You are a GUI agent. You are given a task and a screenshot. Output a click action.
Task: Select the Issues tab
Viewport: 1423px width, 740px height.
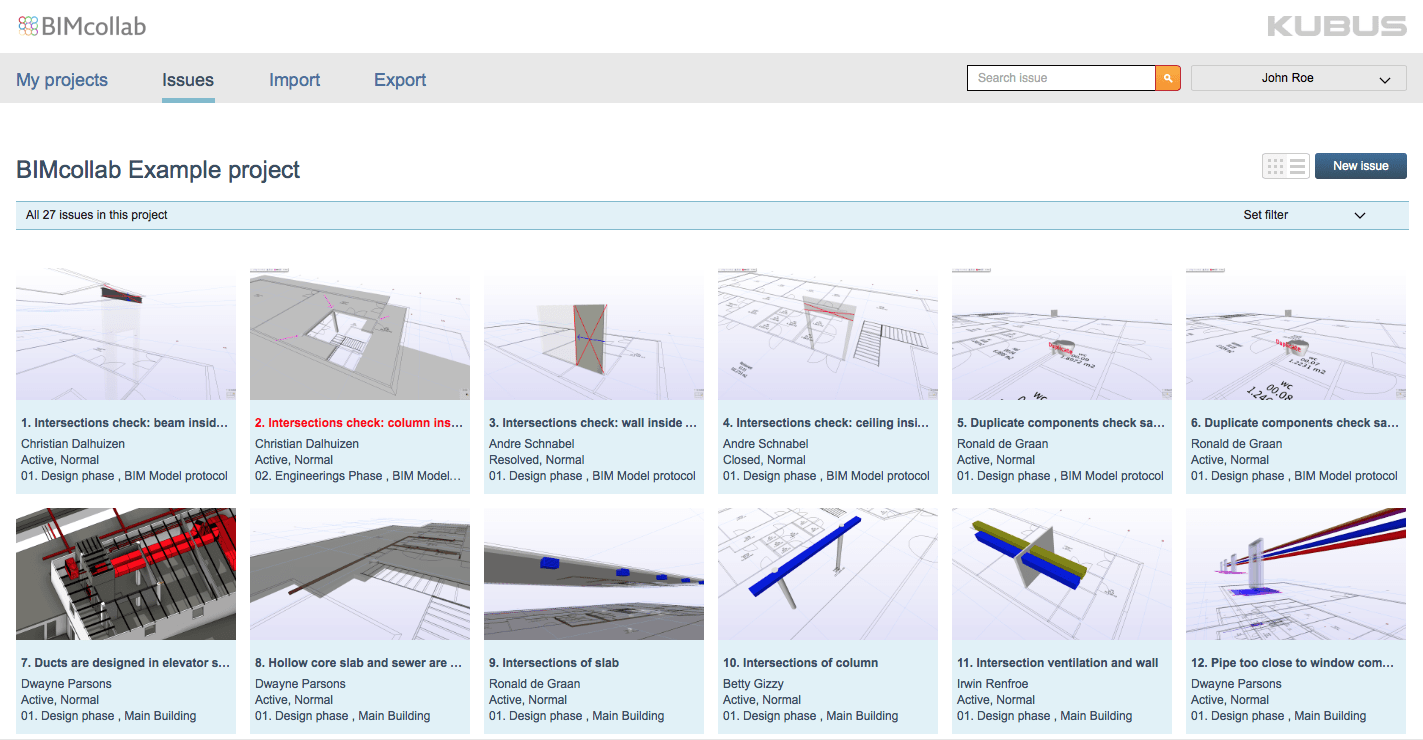coord(188,80)
